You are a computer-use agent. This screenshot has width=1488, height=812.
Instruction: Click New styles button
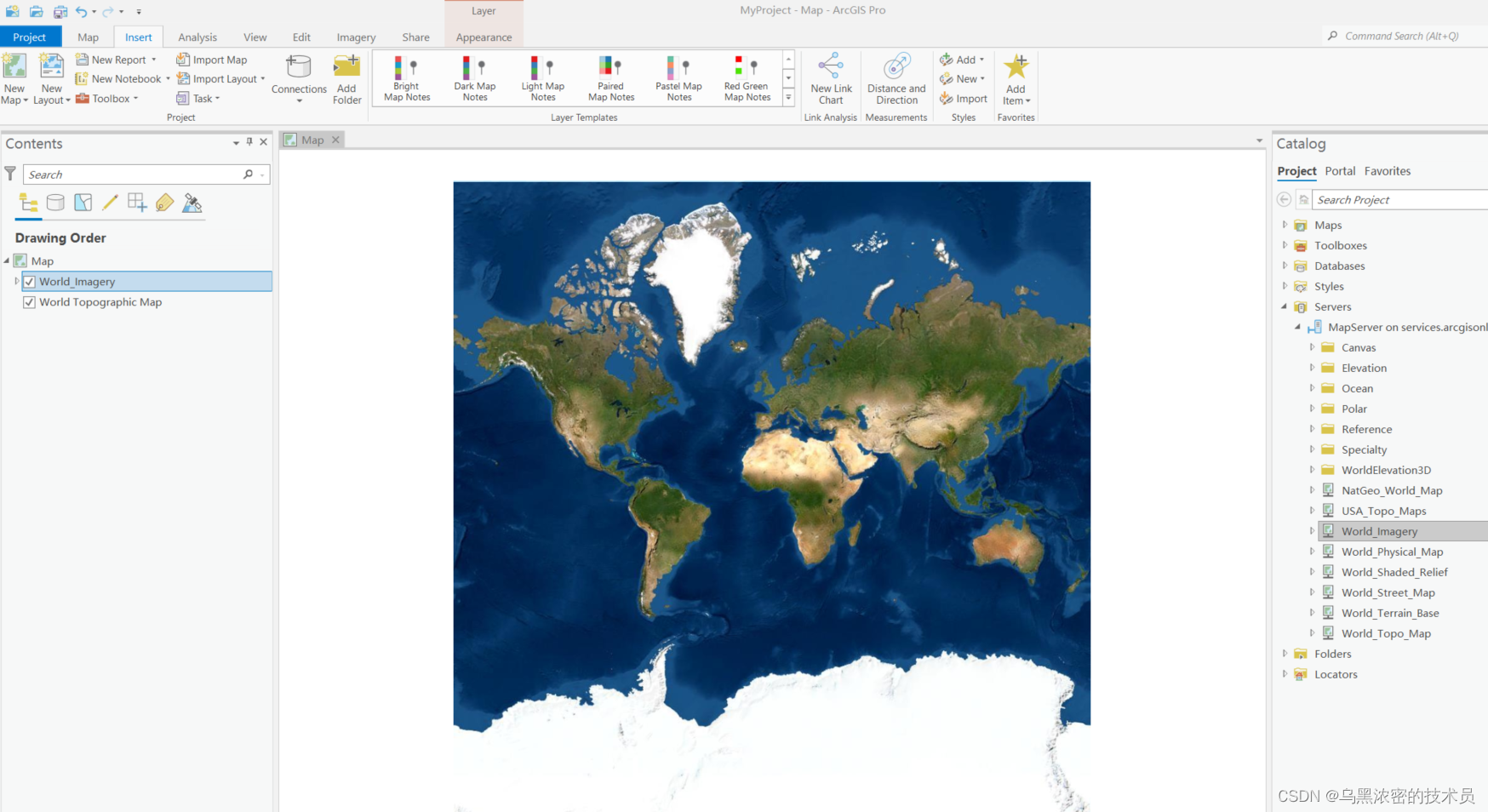point(963,79)
